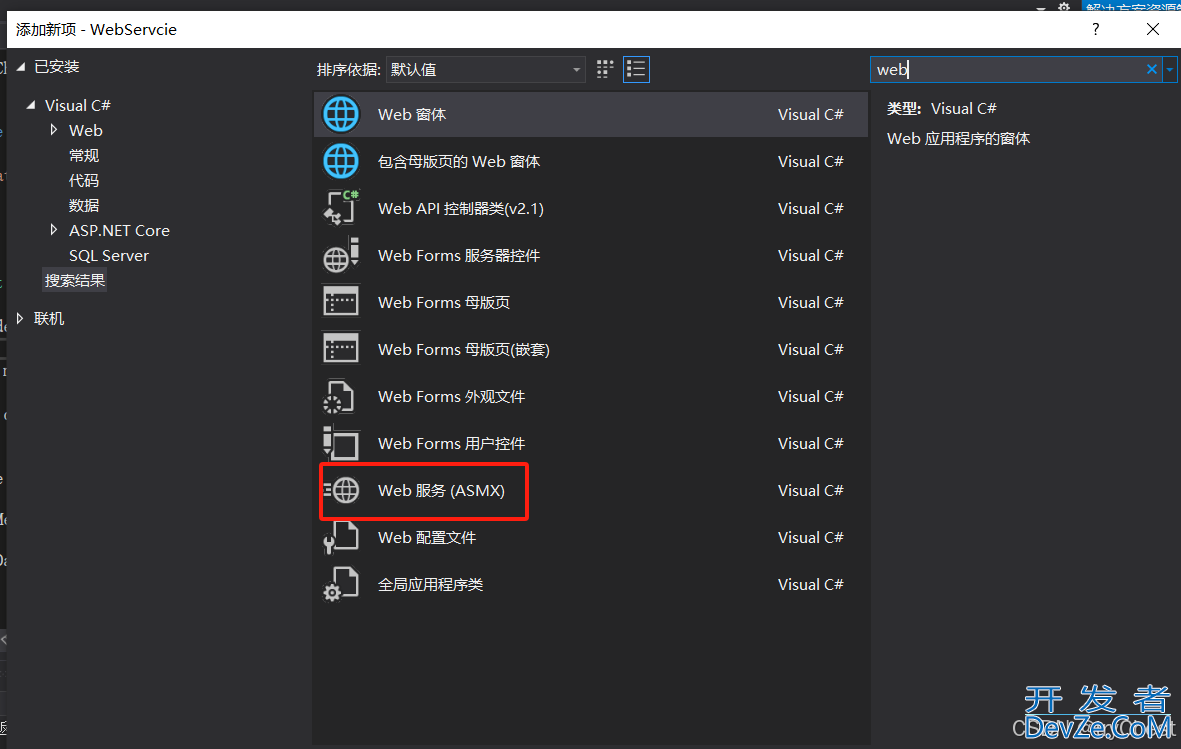1181x749 pixels.
Task: Click the Web 应用程序的窗体 description text
Action: [958, 139]
